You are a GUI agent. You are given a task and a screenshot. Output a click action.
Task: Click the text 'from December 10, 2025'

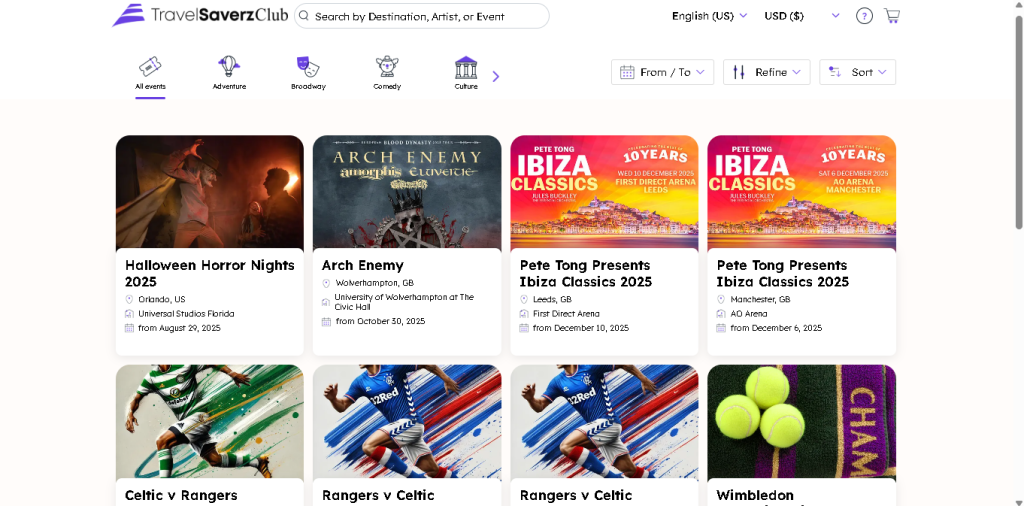581,328
